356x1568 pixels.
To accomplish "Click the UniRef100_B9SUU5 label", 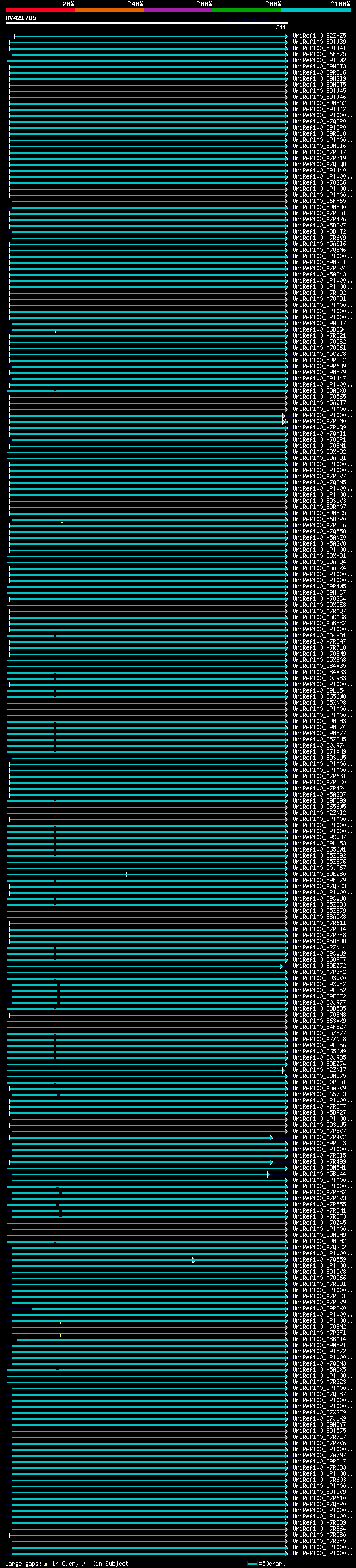I will pyautogui.click(x=319, y=758).
